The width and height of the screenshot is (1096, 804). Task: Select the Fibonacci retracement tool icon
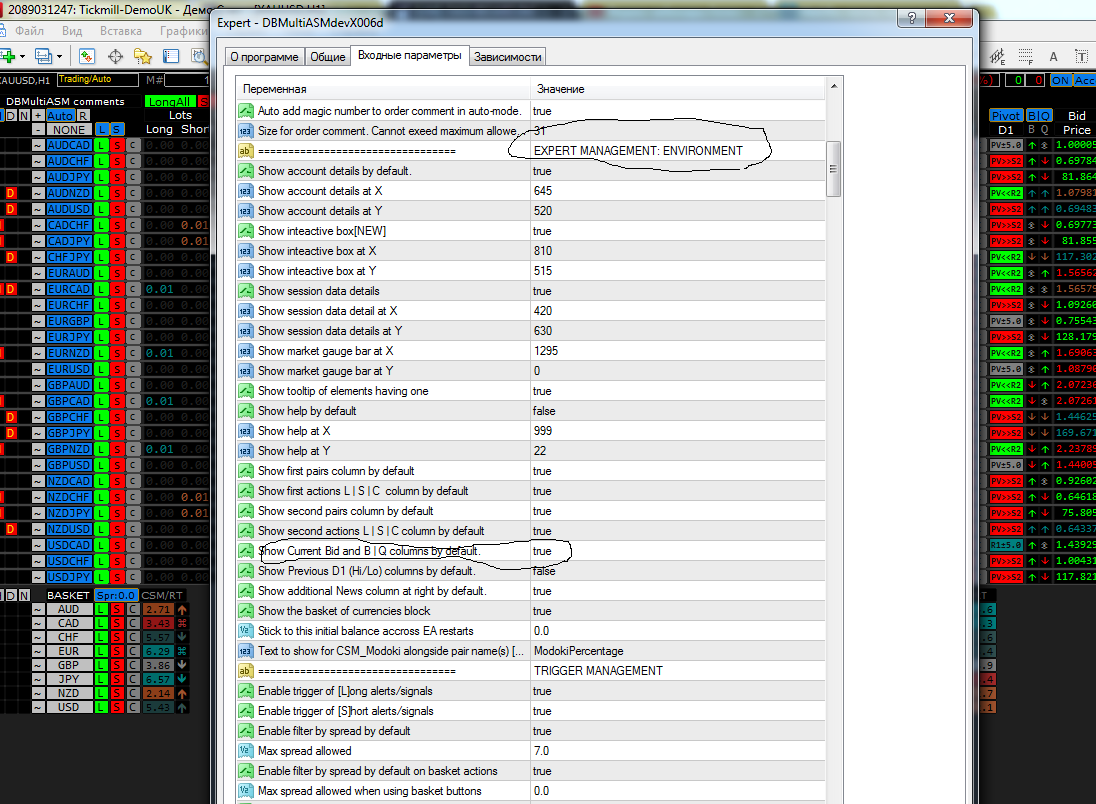pos(1025,56)
